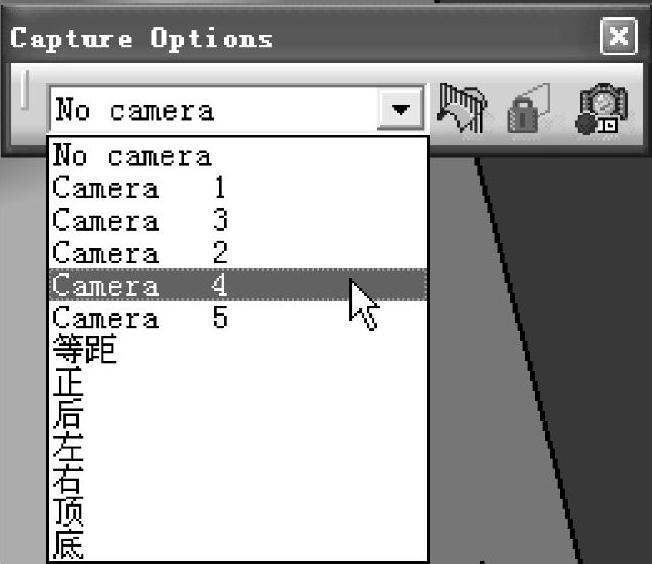Select the highlighted Camera 4 entry
The height and width of the screenshot is (564, 652).
(239, 285)
